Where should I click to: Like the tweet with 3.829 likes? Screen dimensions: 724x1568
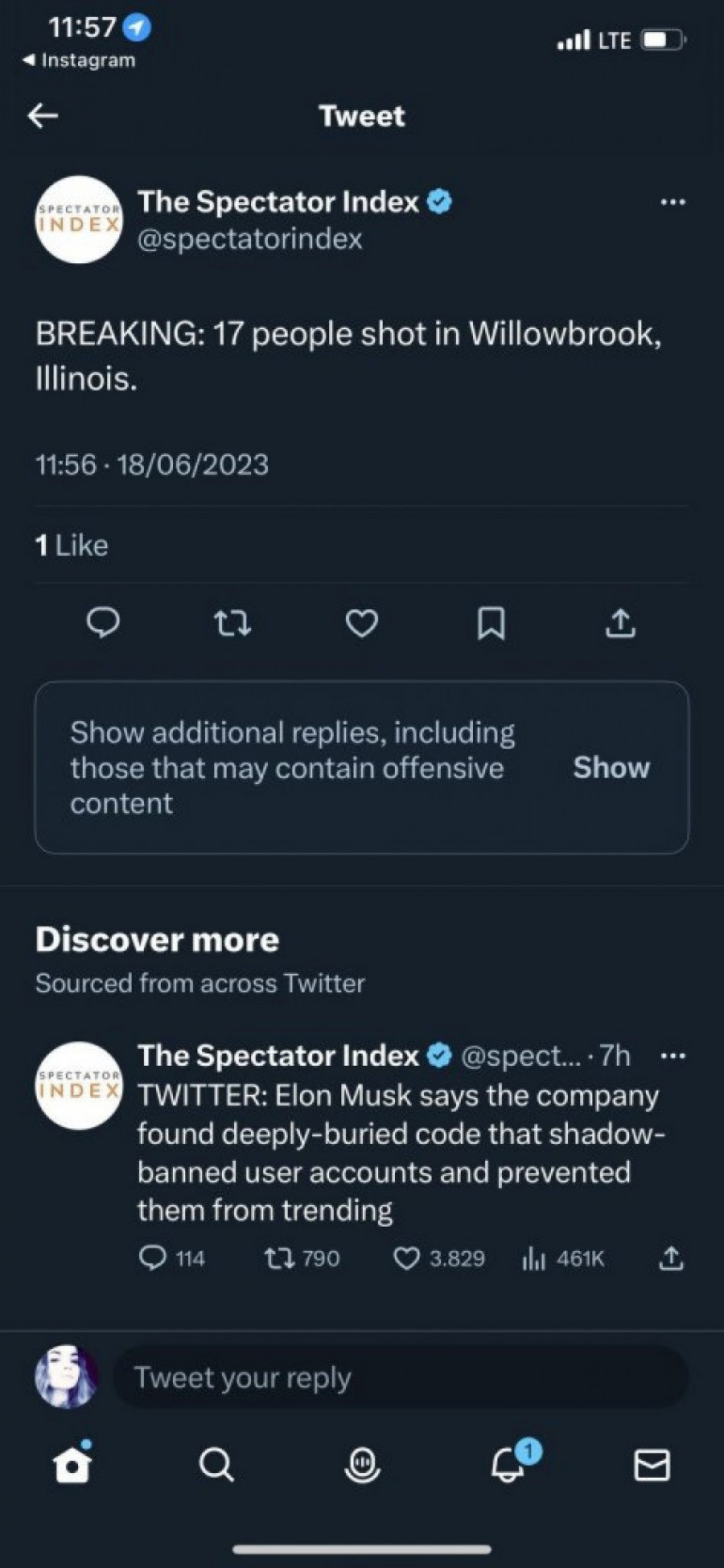[x=406, y=1257]
